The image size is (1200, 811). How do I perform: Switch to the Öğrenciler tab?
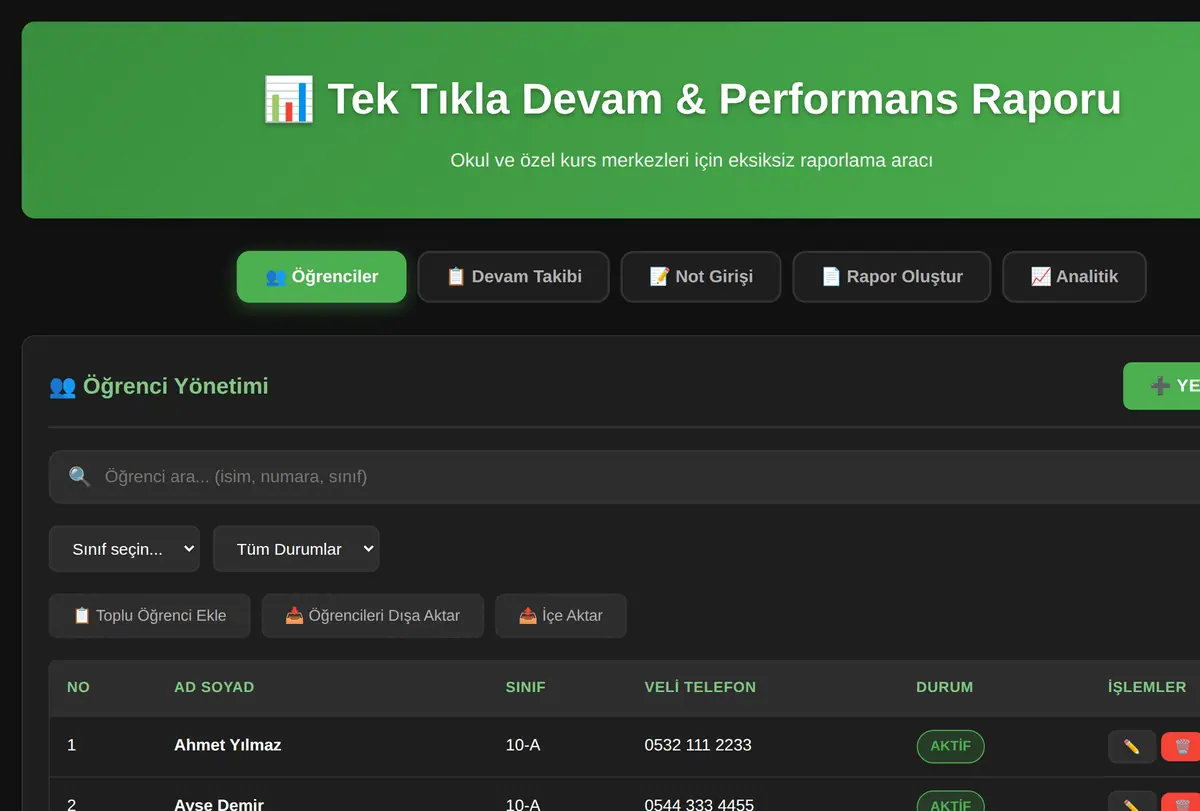tap(321, 277)
